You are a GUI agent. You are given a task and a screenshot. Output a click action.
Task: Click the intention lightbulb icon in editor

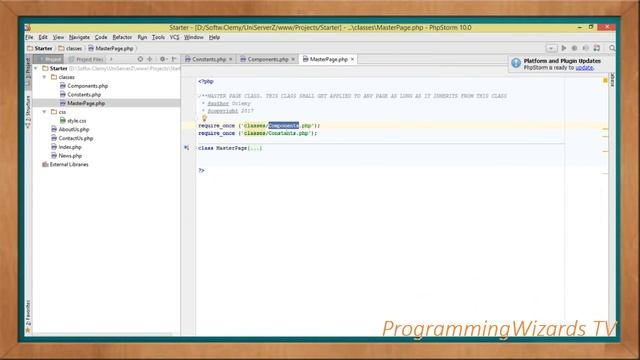204,118
